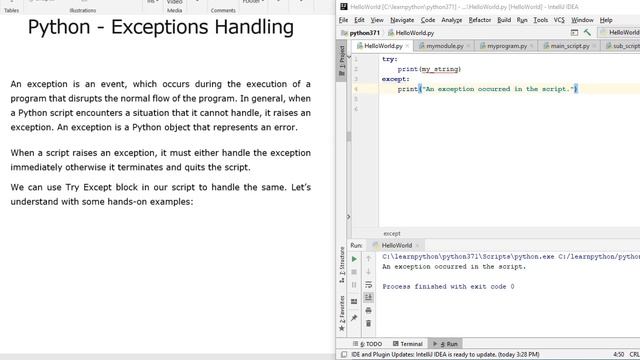Click the Restore Layout icon in Run panel
The height and width of the screenshot is (360, 640).
coord(354,302)
